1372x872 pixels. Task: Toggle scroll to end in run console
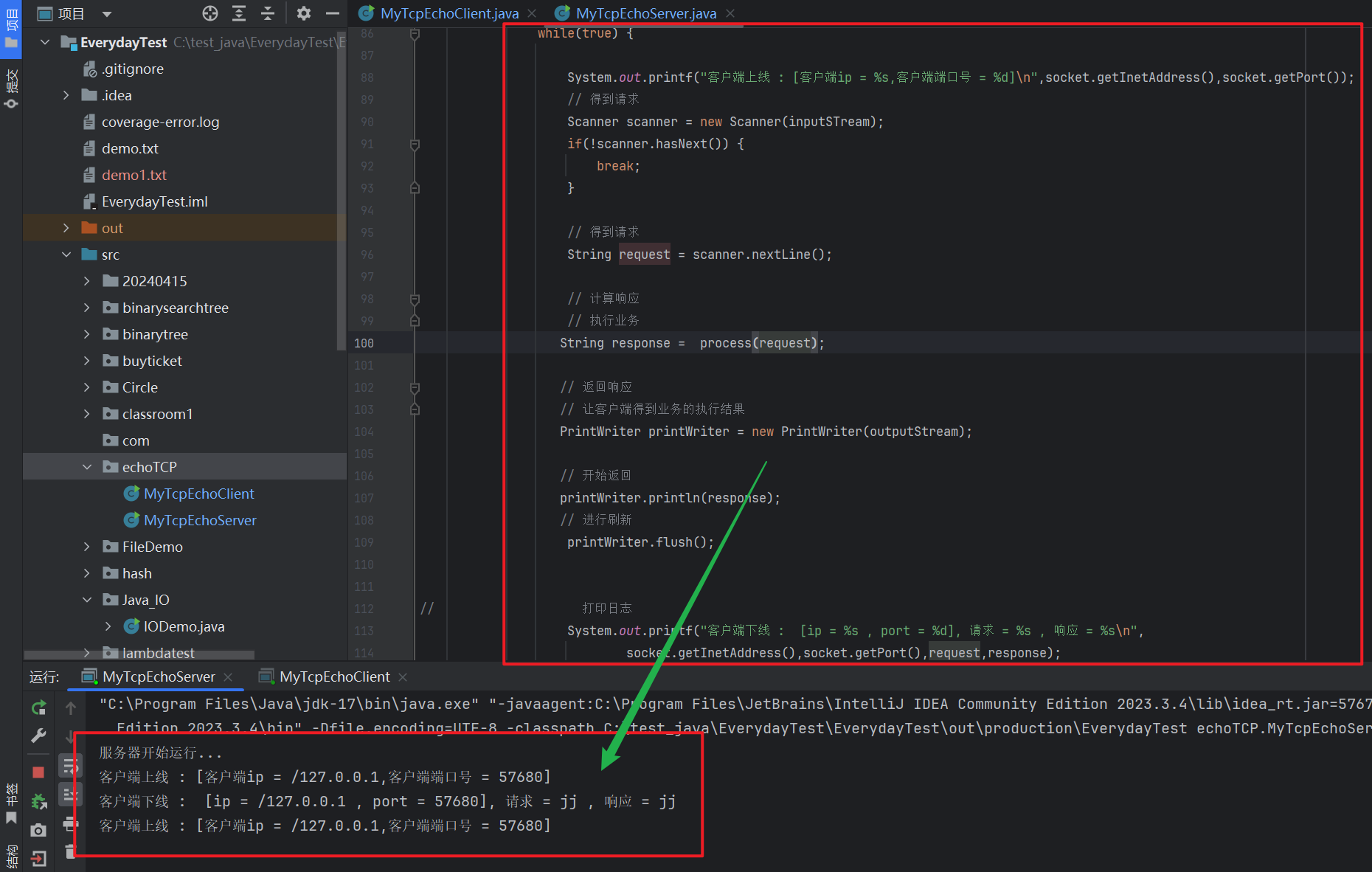coord(70,795)
